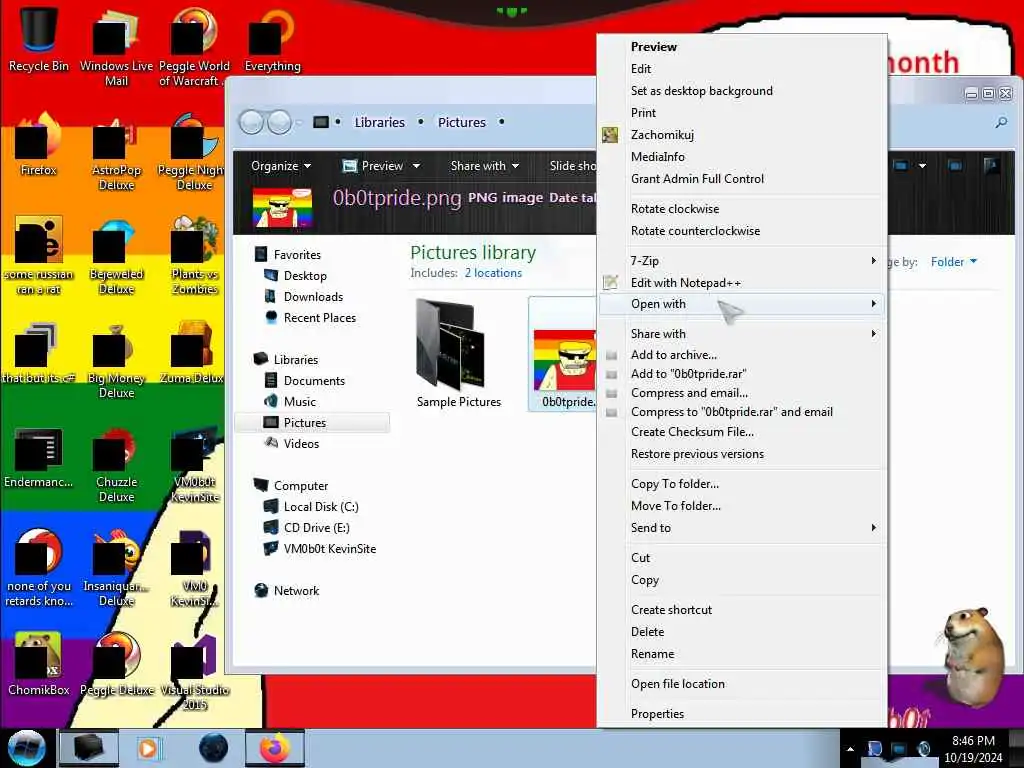Screen dimensions: 1024x768
Task: Select Create Checksum File...
Action: 742,432
